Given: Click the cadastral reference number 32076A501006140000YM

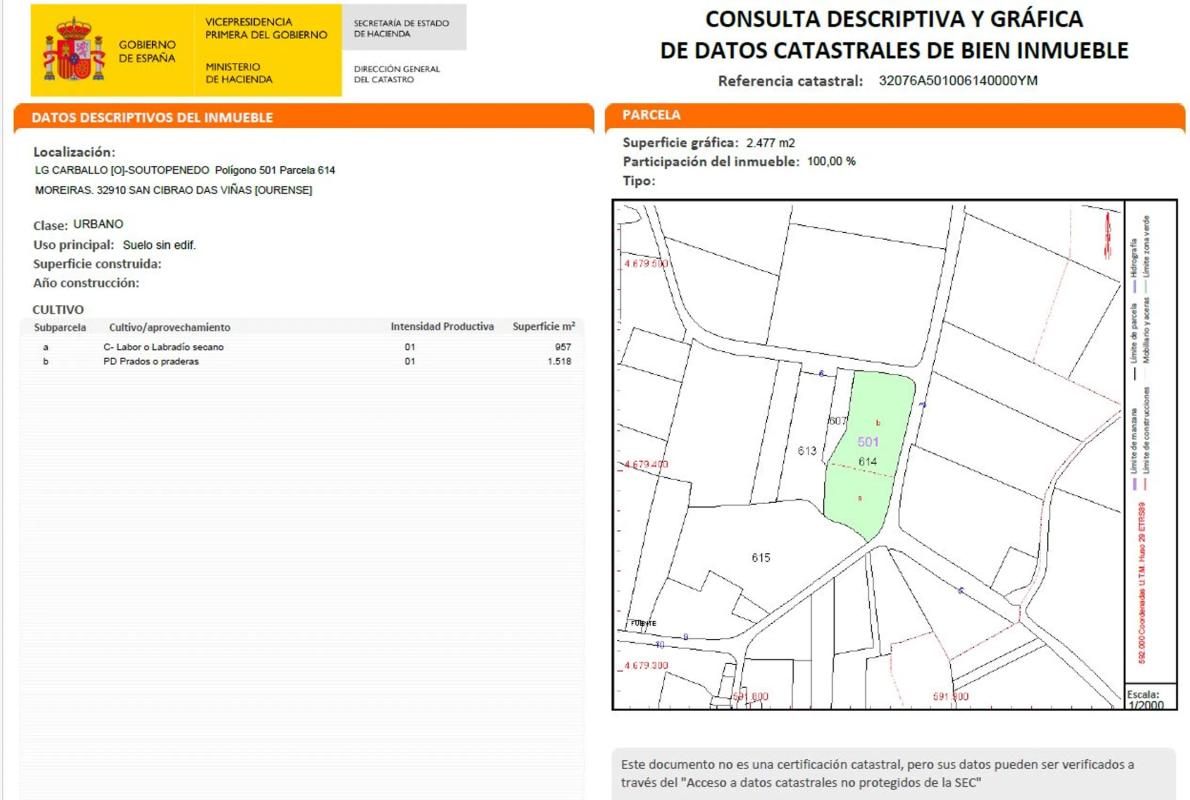Looking at the screenshot, I should click(x=958, y=81).
